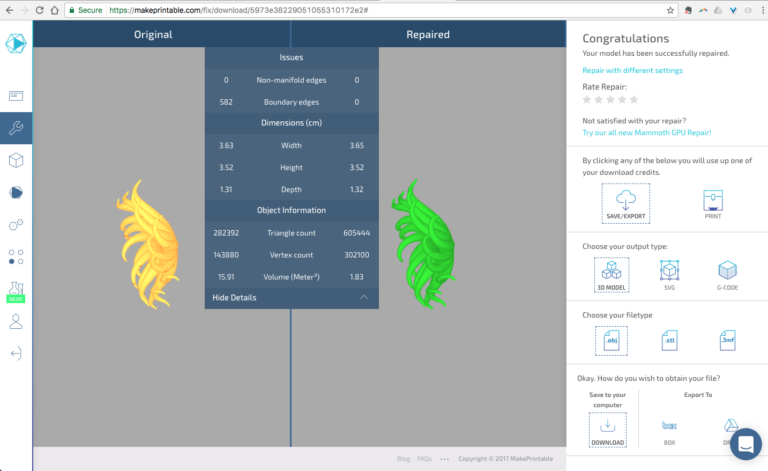Click the Print 3D printer icon
Viewport: 768px width, 471px height.
coord(712,203)
